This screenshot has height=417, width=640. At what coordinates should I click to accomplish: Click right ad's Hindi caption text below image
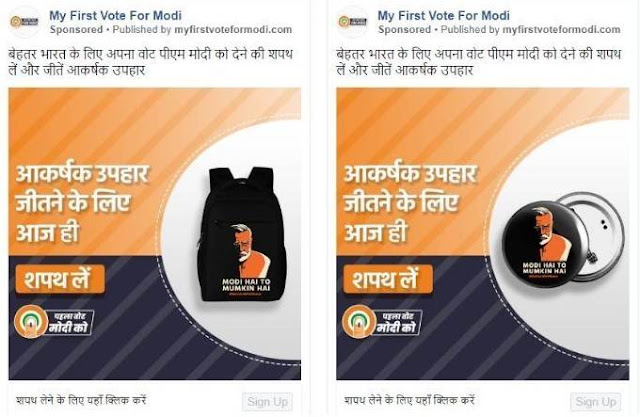tap(409, 400)
